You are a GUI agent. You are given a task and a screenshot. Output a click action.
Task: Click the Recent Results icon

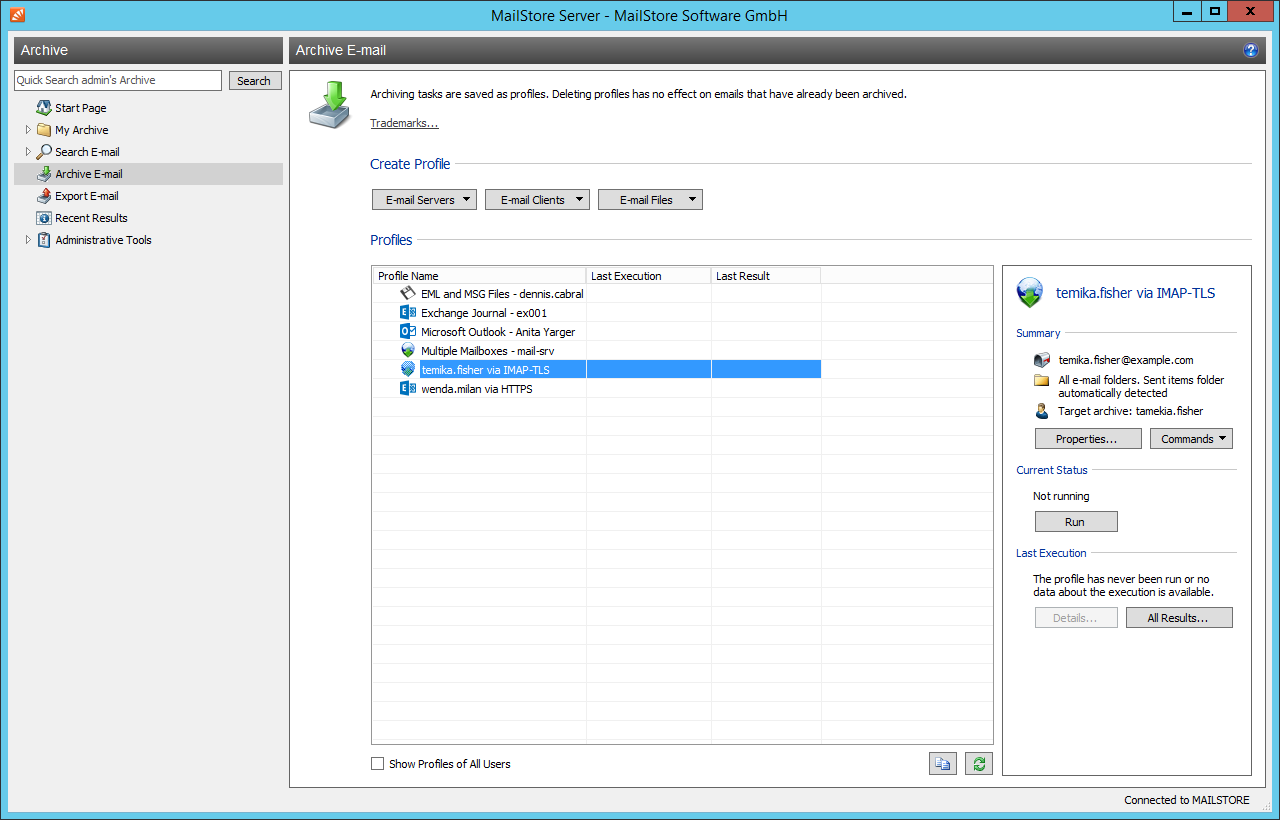pos(44,218)
